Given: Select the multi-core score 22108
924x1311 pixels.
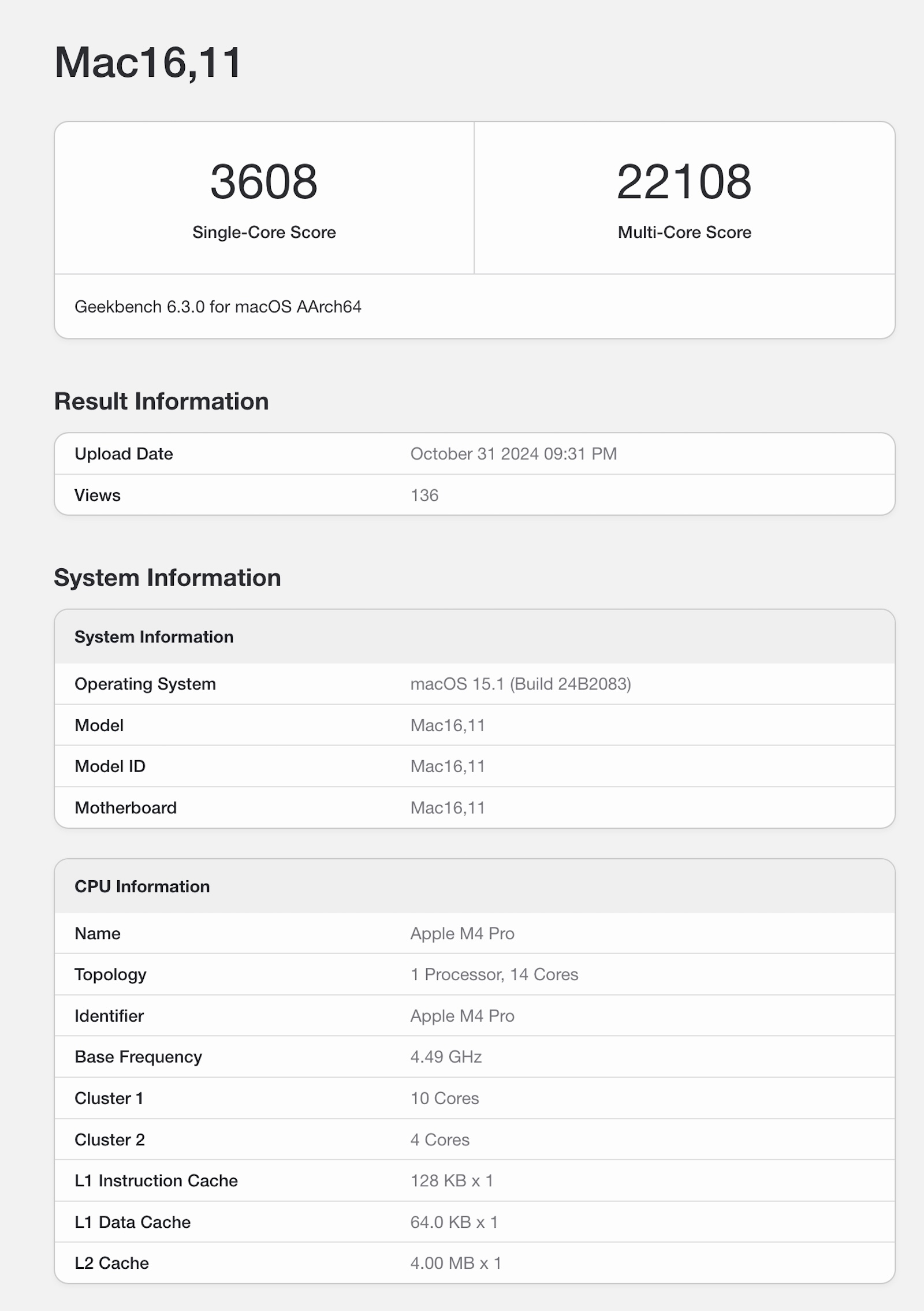Looking at the screenshot, I should (684, 182).
